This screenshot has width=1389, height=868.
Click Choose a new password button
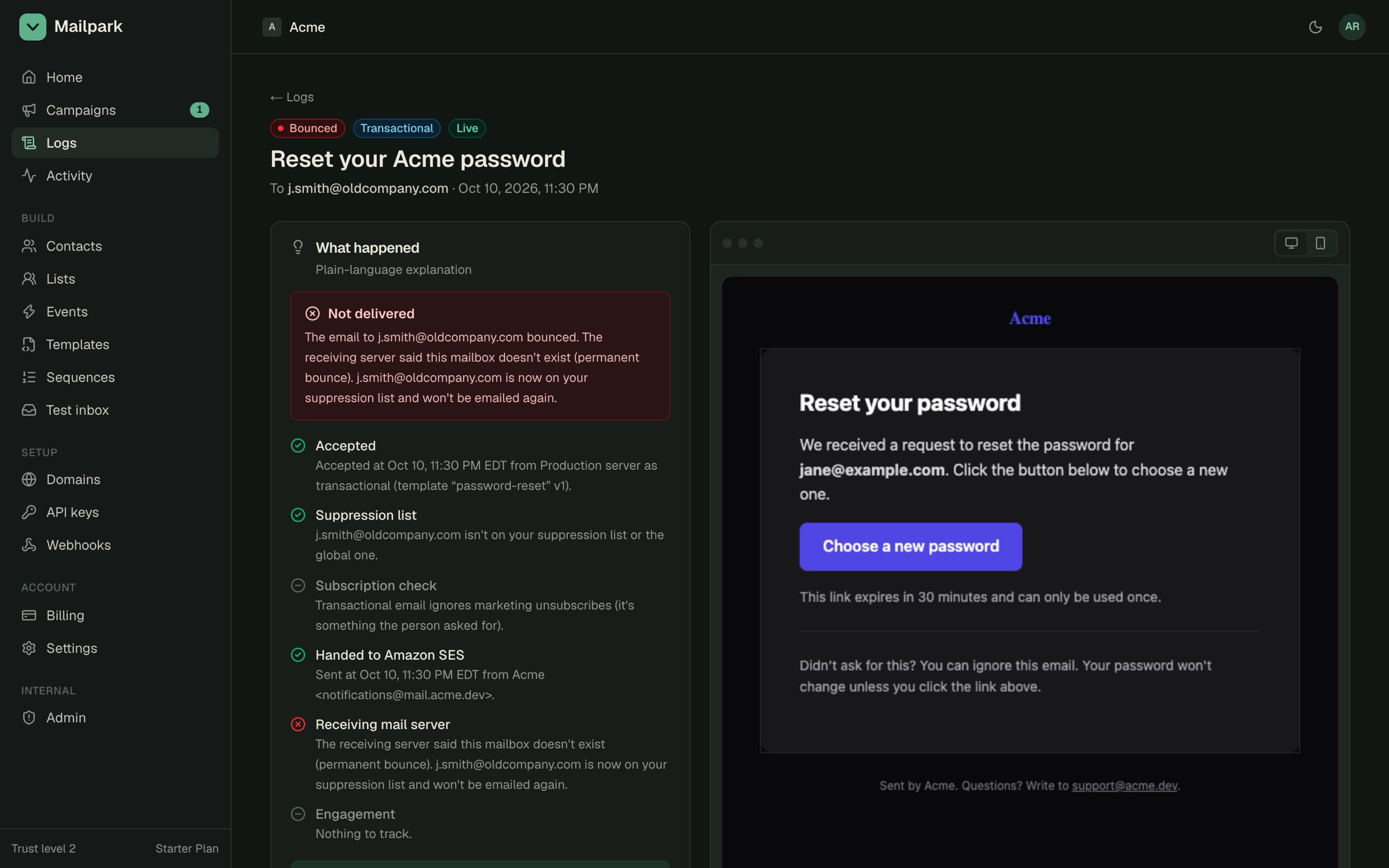tap(910, 546)
